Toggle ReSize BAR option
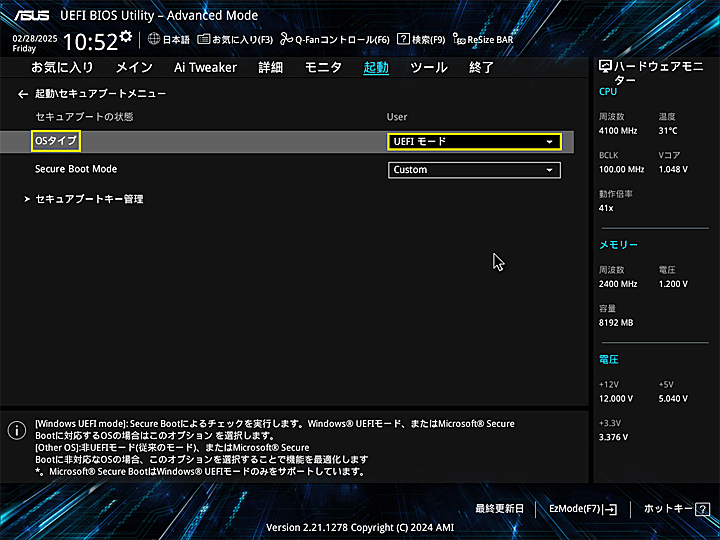720x540 pixels. [x=483, y=39]
